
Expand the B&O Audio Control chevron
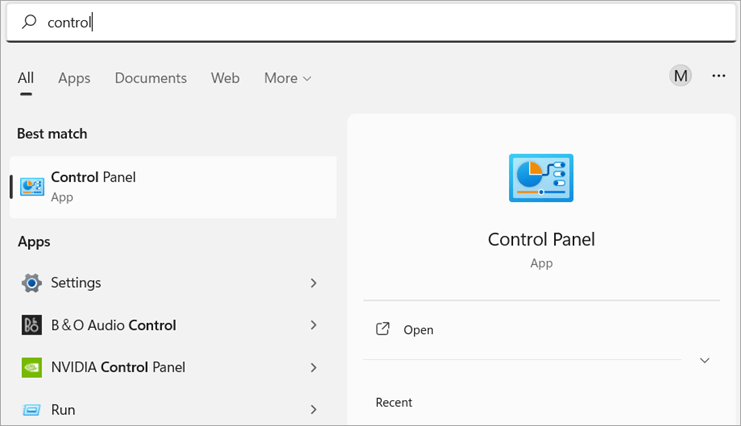[x=313, y=325]
